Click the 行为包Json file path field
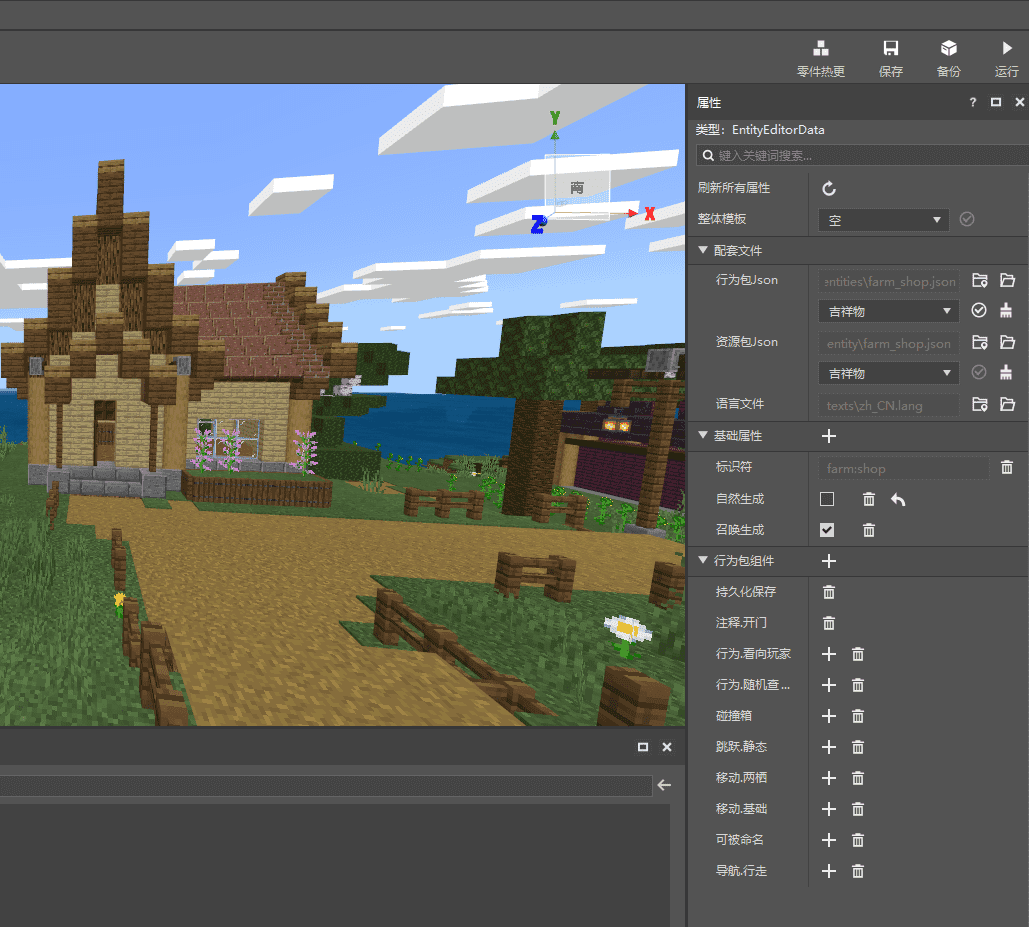The width and height of the screenshot is (1029, 927). 889,281
